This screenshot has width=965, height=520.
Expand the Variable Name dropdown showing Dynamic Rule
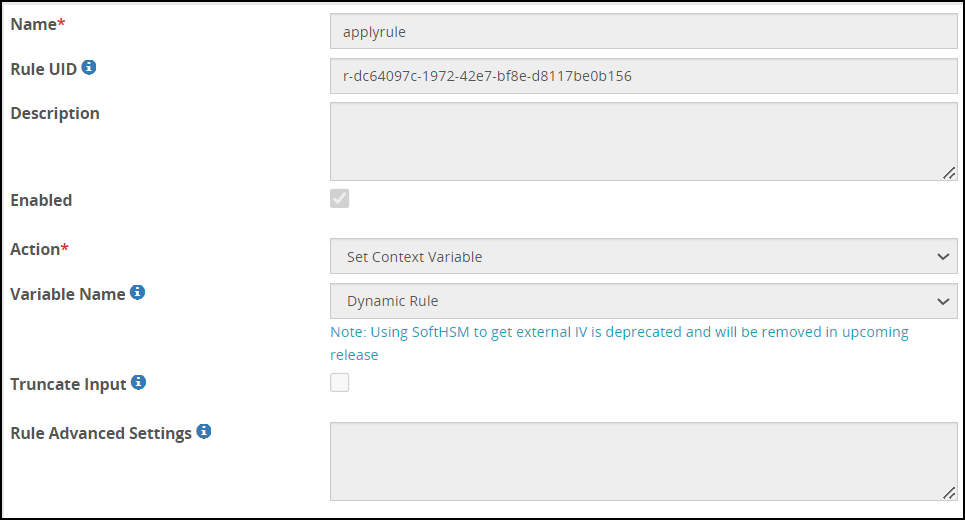643,301
